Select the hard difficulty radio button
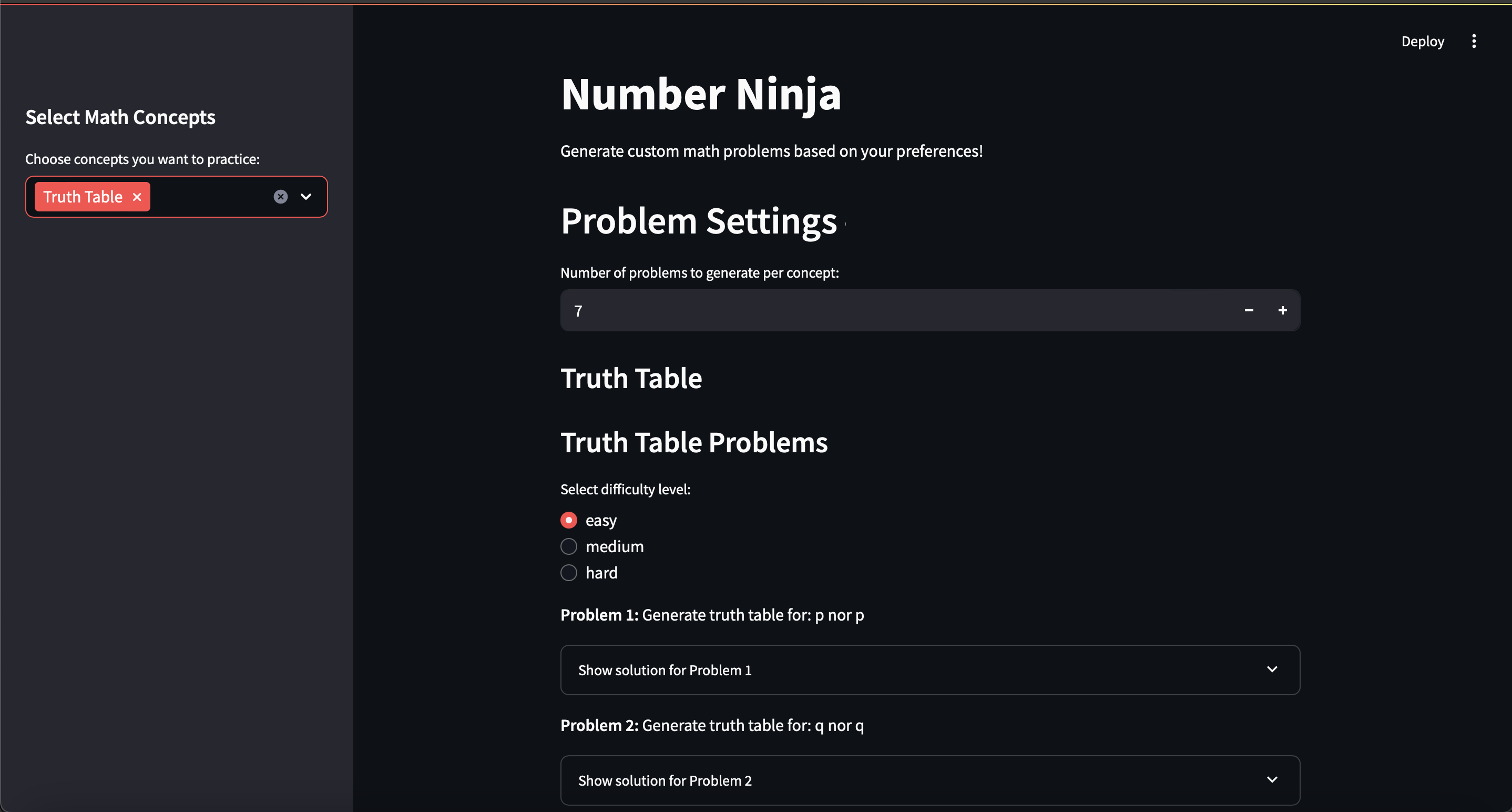 click(x=569, y=573)
